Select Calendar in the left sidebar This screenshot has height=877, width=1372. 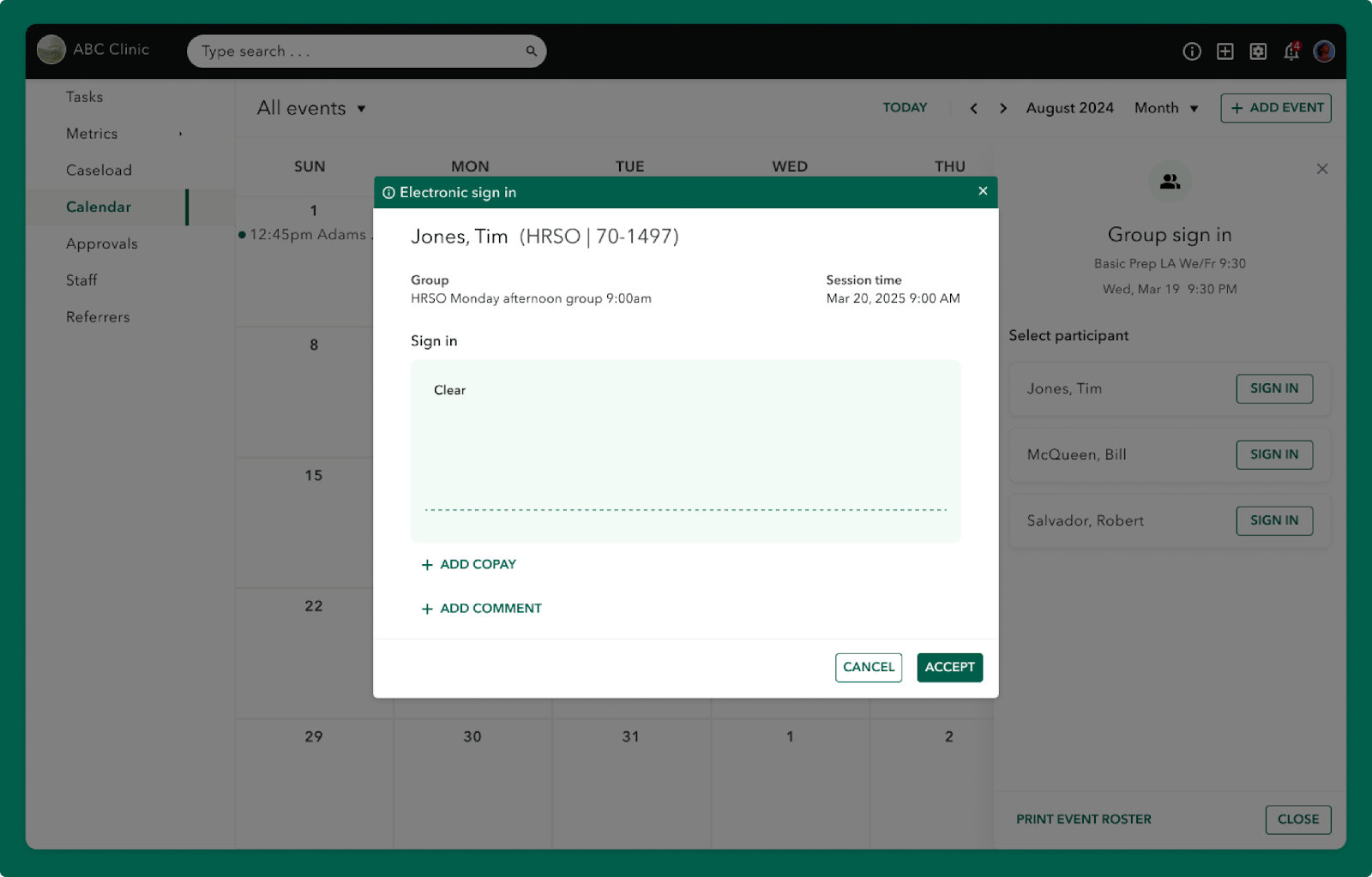(99, 207)
